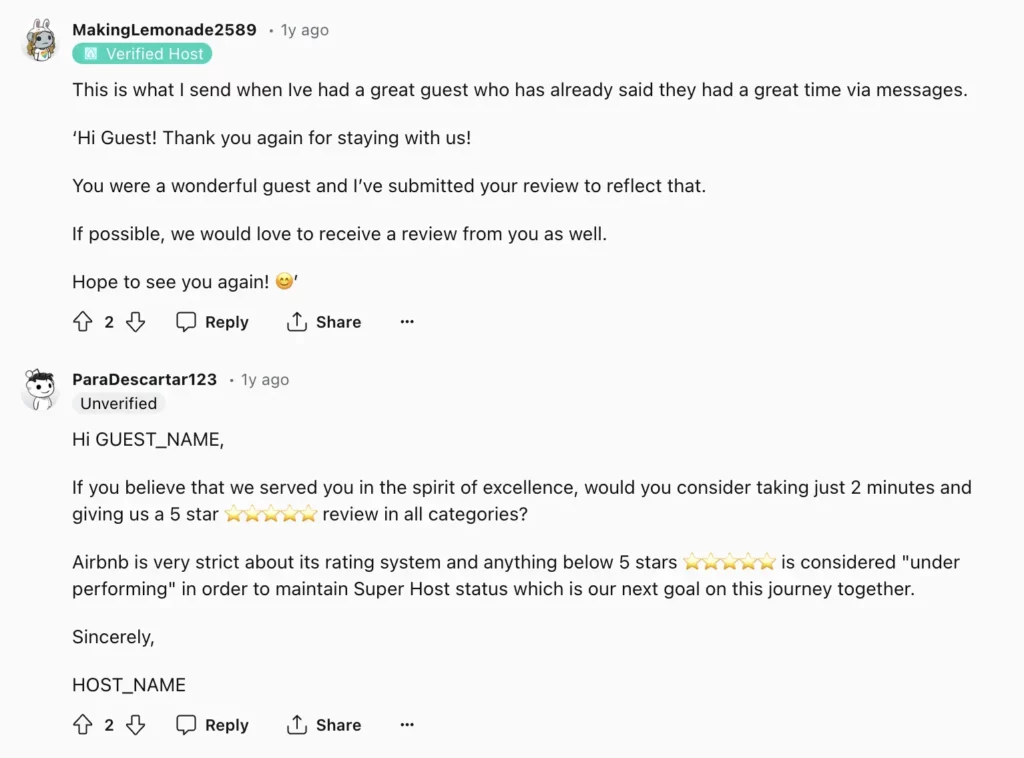Downvote MakingLemonade2589's comment
The image size is (1024, 758).
136,322
